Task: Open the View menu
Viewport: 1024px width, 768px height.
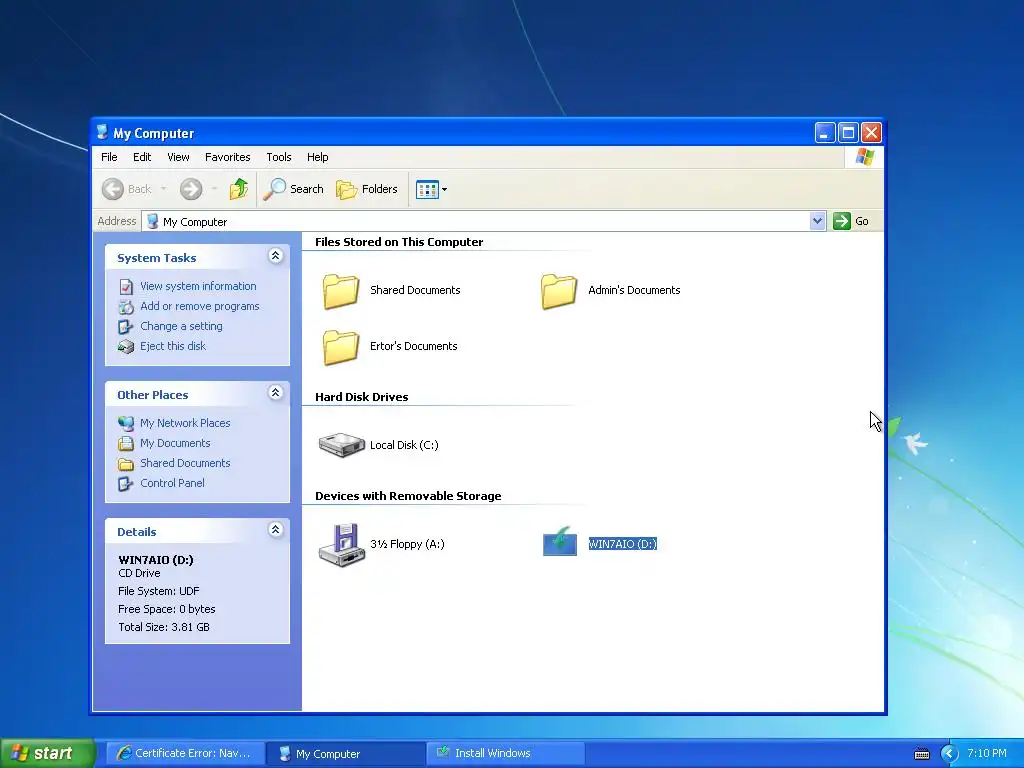Action: [178, 157]
